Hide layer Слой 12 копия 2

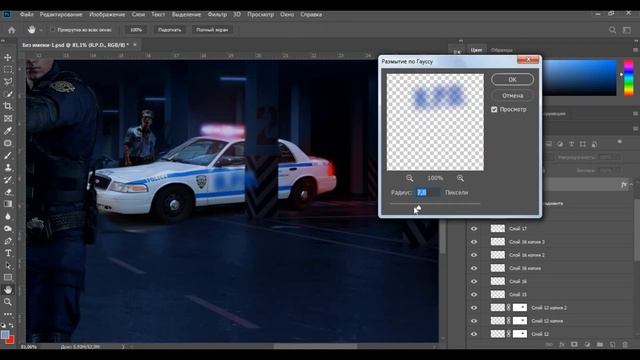(x=474, y=308)
